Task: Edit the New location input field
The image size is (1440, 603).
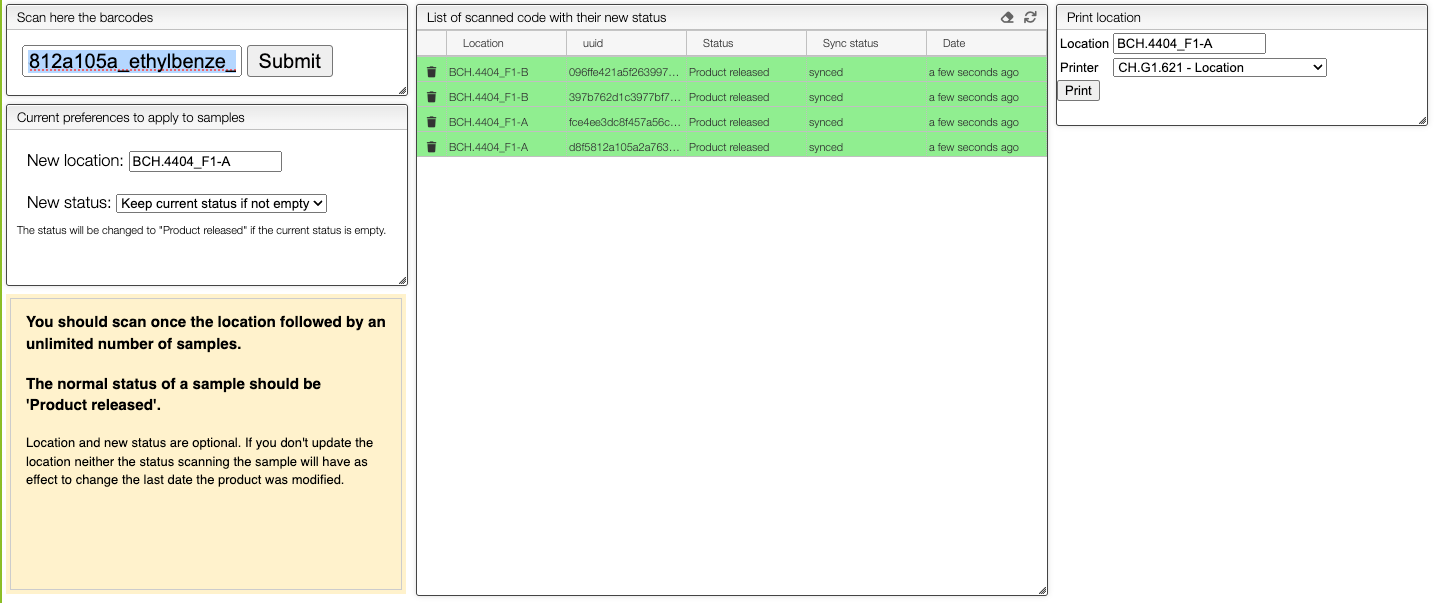Action: [205, 161]
